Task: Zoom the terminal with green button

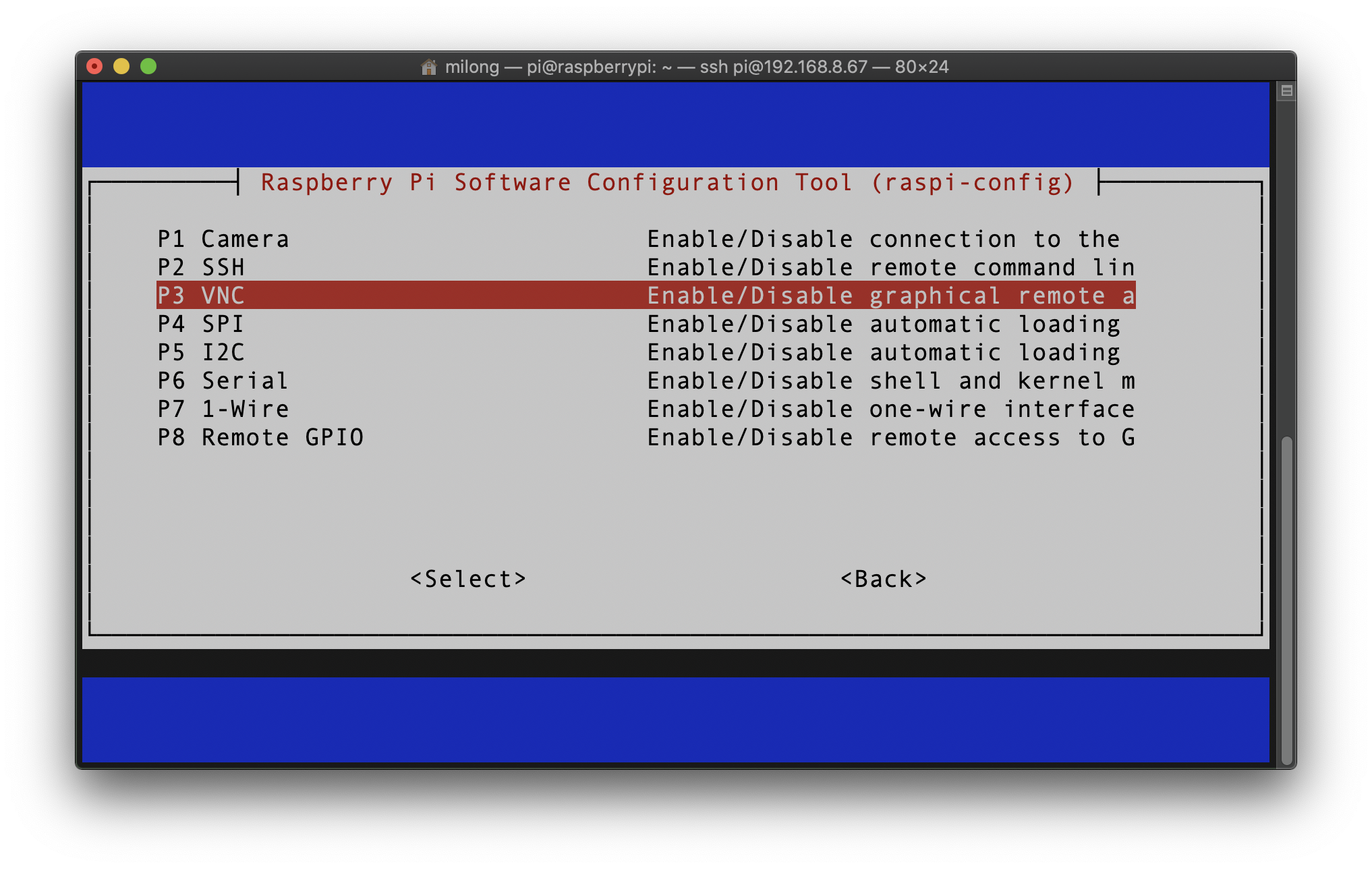Action: pos(148,66)
